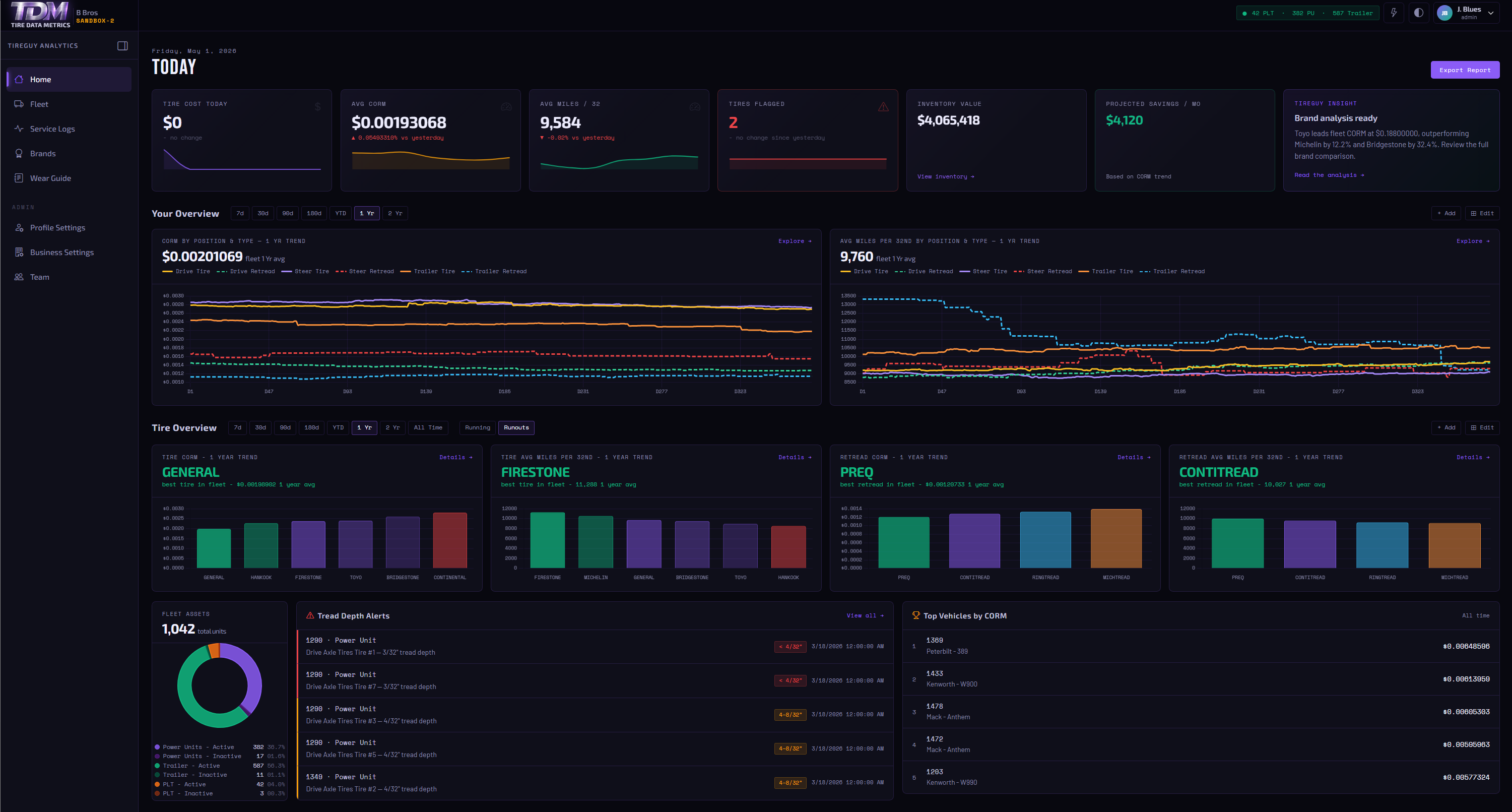Image resolution: width=1512 pixels, height=812 pixels.
Task: Click the Home house icon
Action: coord(19,79)
